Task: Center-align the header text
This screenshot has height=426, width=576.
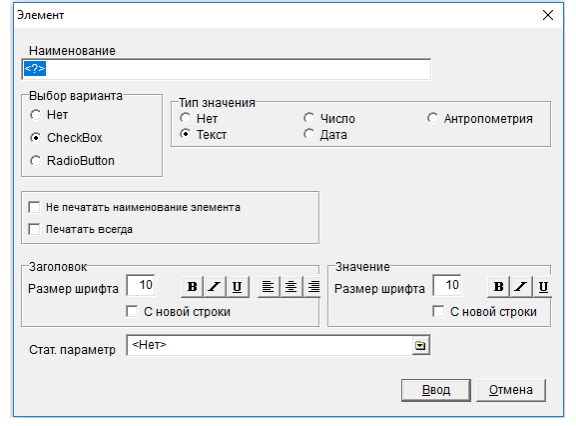Action: pos(291,287)
